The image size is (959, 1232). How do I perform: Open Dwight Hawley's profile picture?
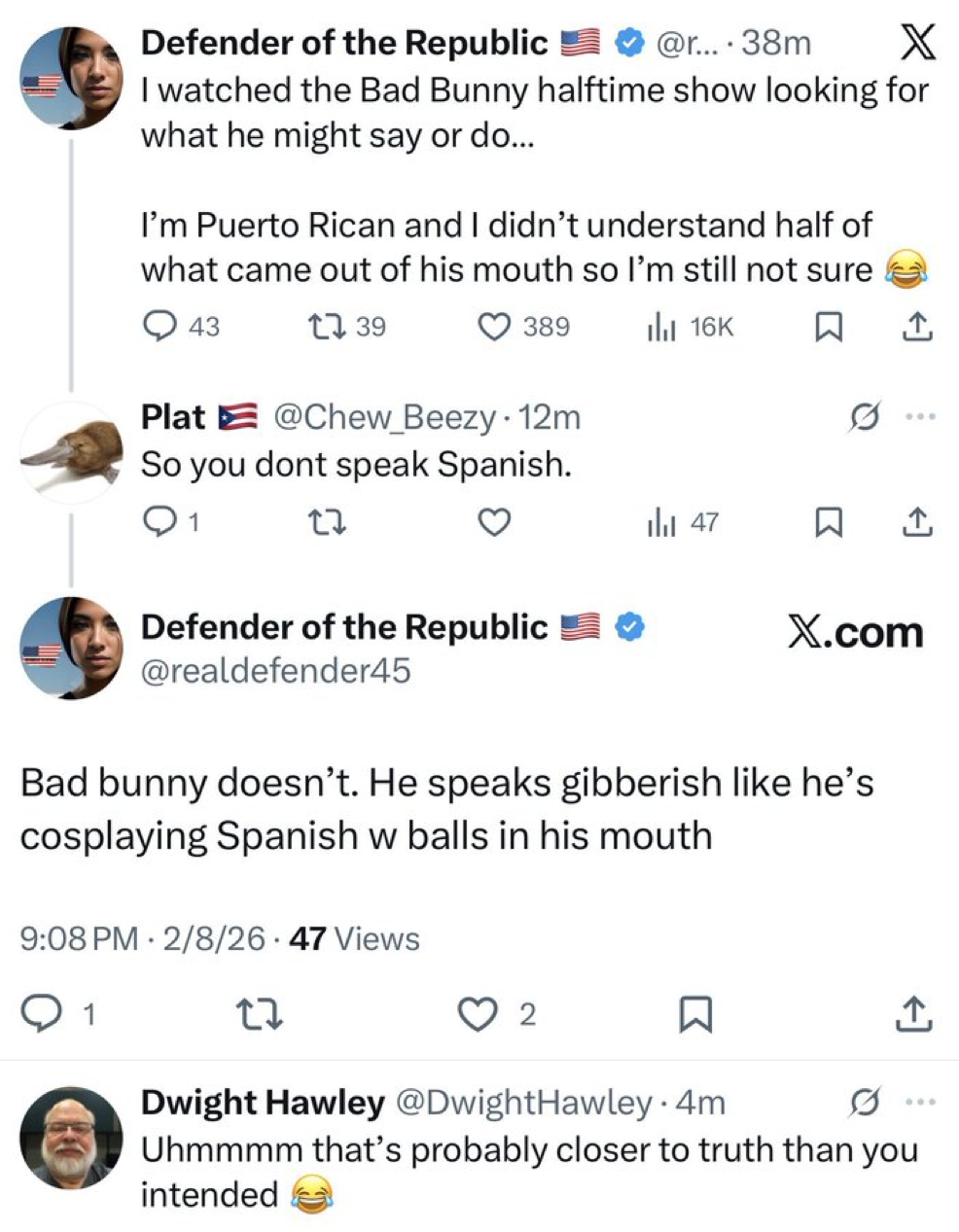pos(71,1138)
